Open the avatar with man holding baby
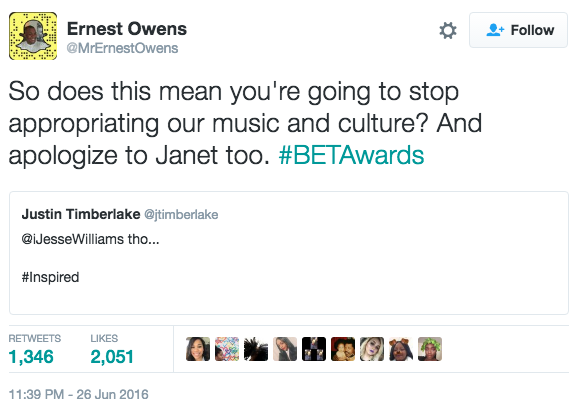Viewport: 580px width, 399px height. click(x=343, y=349)
